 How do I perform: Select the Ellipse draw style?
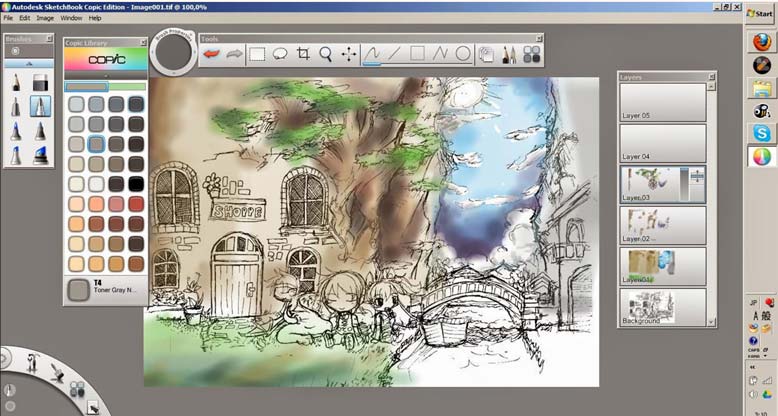(x=463, y=54)
